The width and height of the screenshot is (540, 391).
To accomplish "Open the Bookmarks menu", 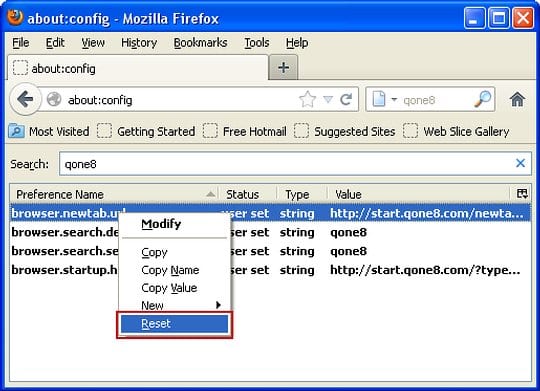I will [200, 43].
